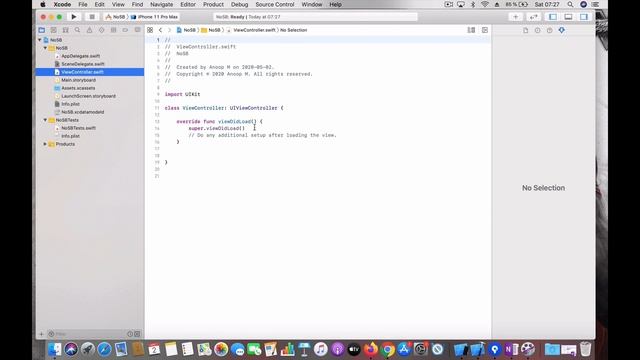640x360 pixels.
Task: Select SceneDelegate.swift in navigator
Action: click(83, 64)
